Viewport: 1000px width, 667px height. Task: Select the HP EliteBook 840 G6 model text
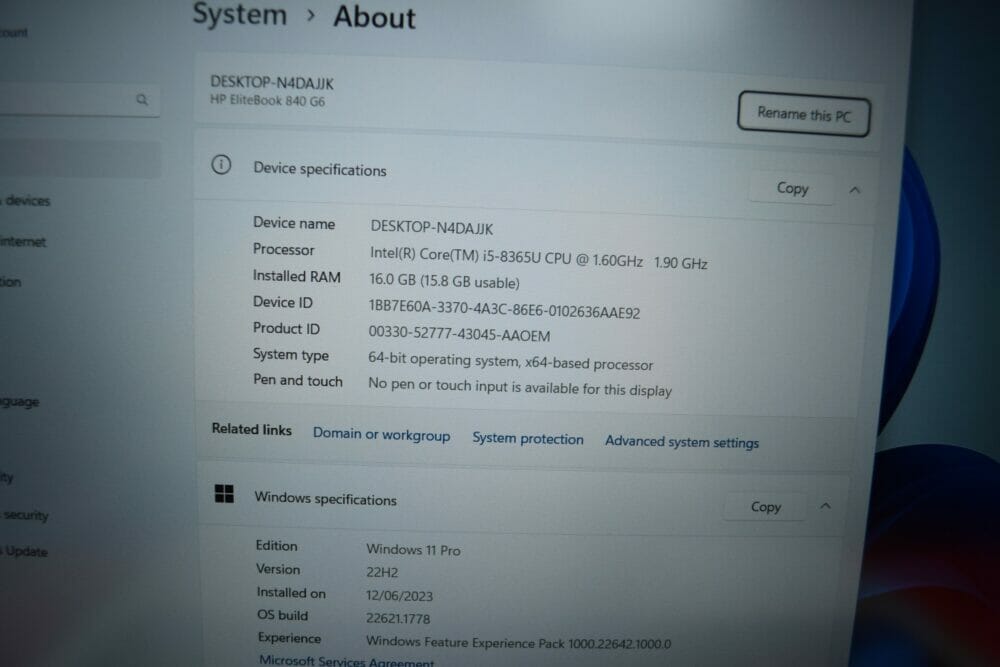coord(267,100)
